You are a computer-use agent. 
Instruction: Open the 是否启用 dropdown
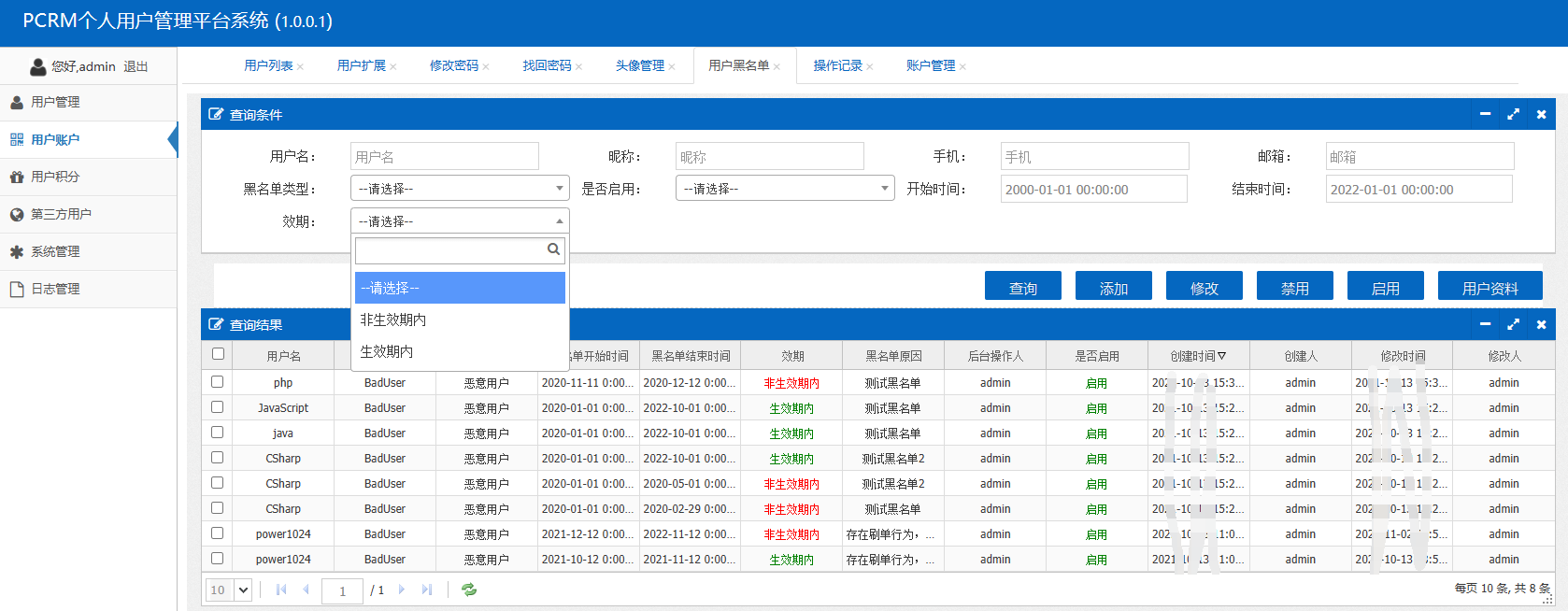click(x=784, y=189)
